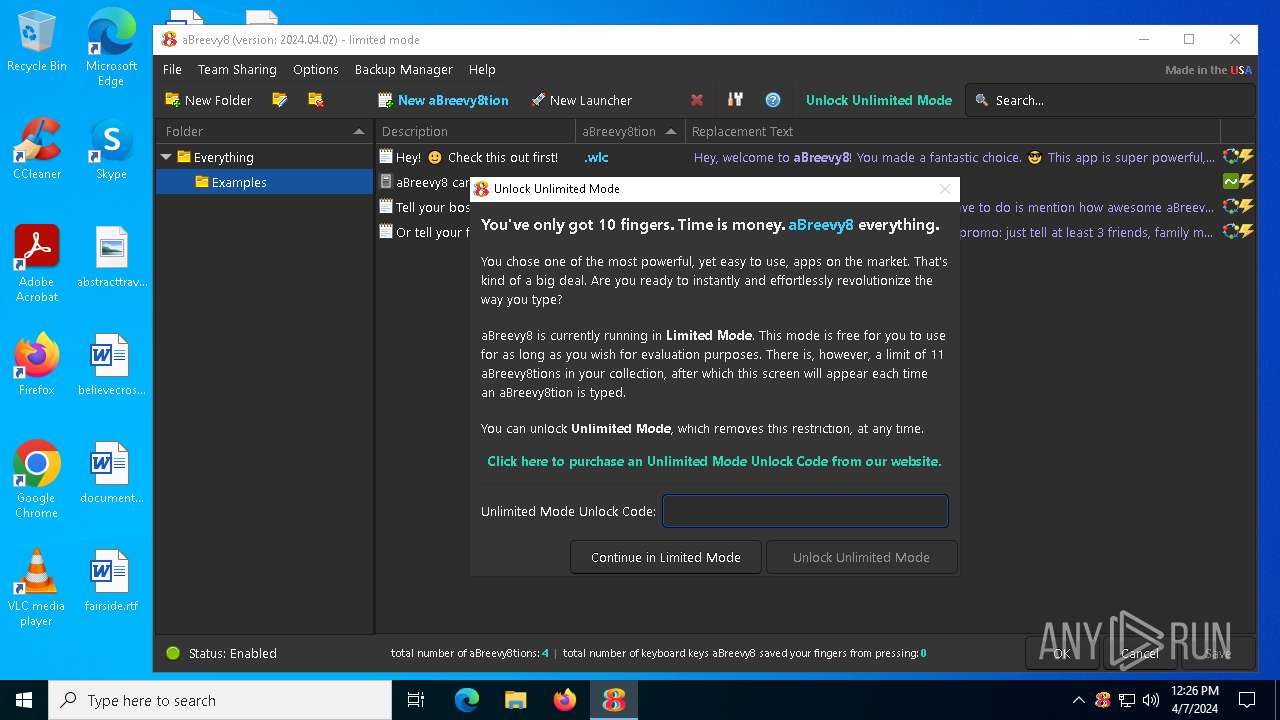Select the 'Hey! Check this out first!' row
Screen dimensions: 1280x720
tap(815, 157)
